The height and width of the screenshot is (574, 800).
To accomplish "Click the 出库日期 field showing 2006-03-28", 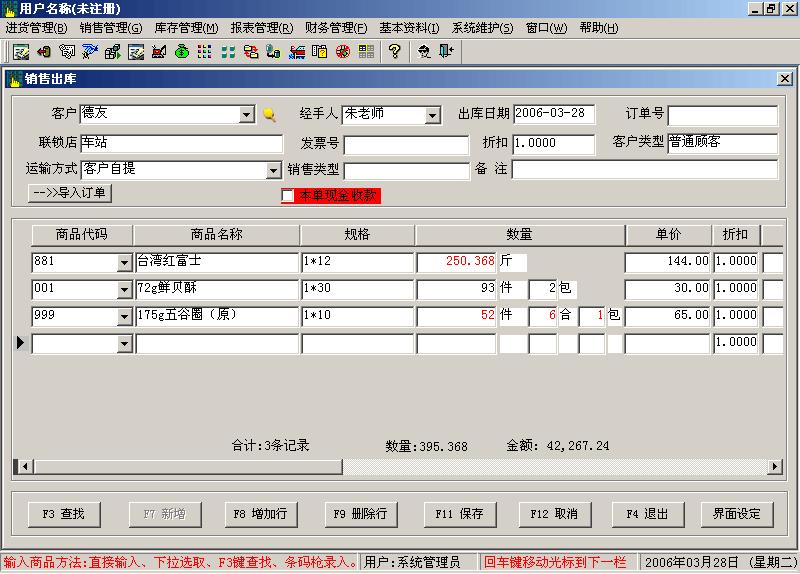I will [554, 114].
